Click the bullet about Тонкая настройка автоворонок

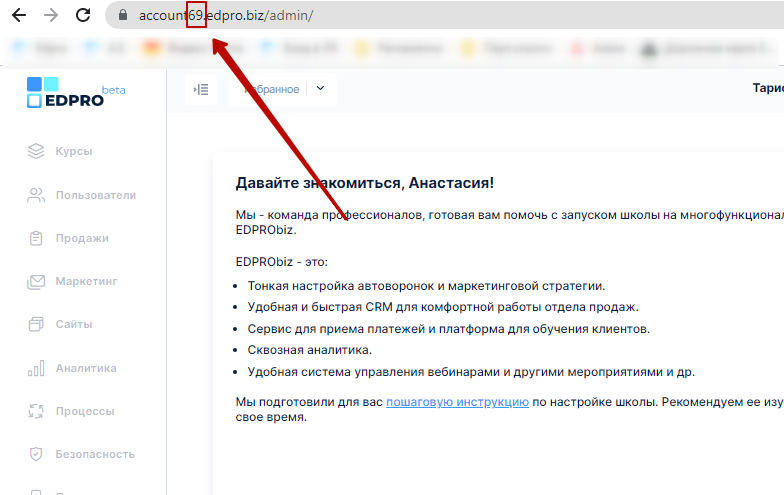point(426,286)
